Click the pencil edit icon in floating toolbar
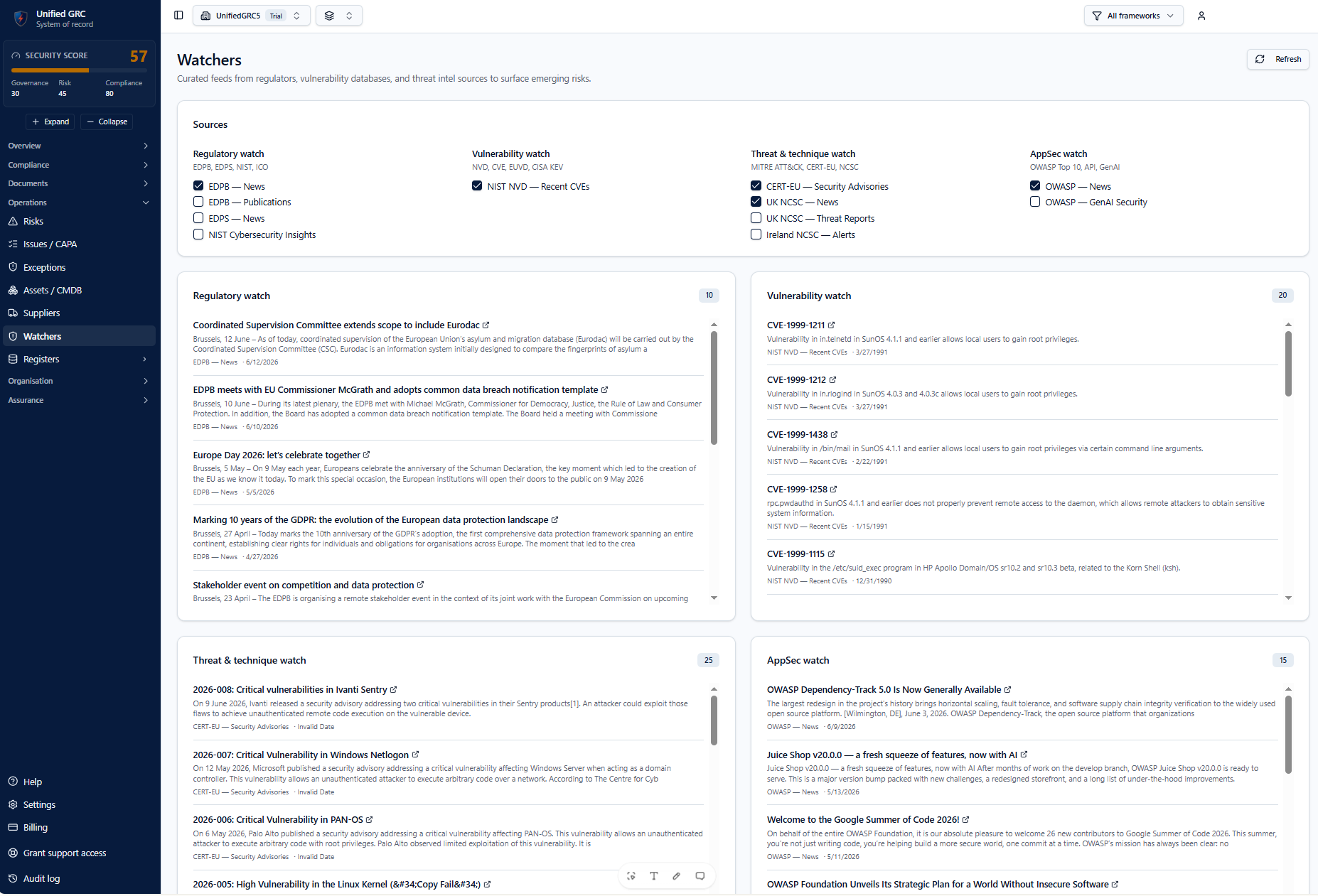 tap(677, 876)
